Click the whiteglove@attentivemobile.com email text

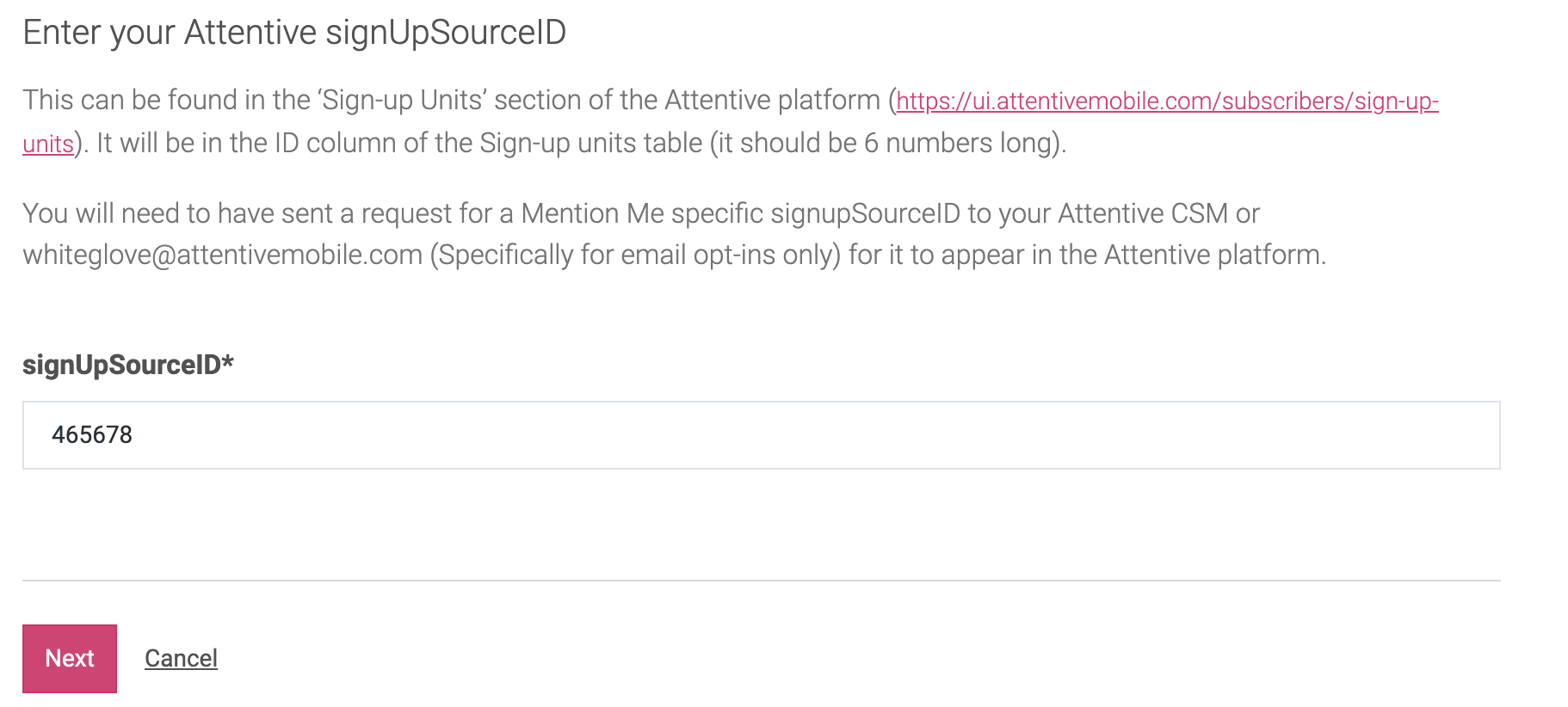pos(223,255)
